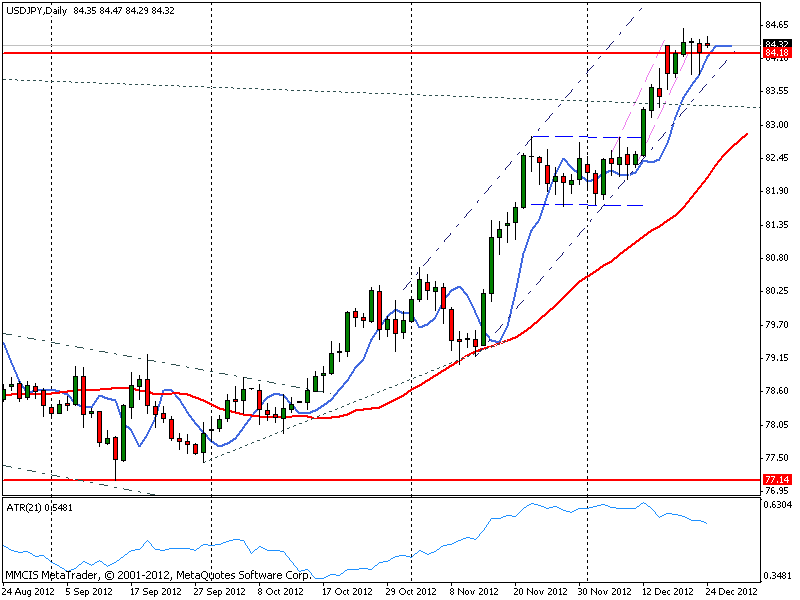Click the OHLC values 84.35 84.47 84.29 84.32
Image resolution: width=800 pixels, height=600 pixels.
coord(123,10)
